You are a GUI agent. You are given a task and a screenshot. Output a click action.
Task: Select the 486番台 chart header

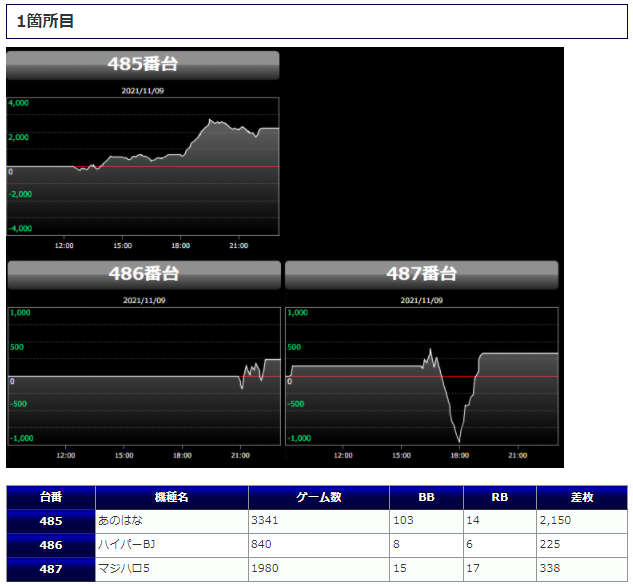coord(144,275)
